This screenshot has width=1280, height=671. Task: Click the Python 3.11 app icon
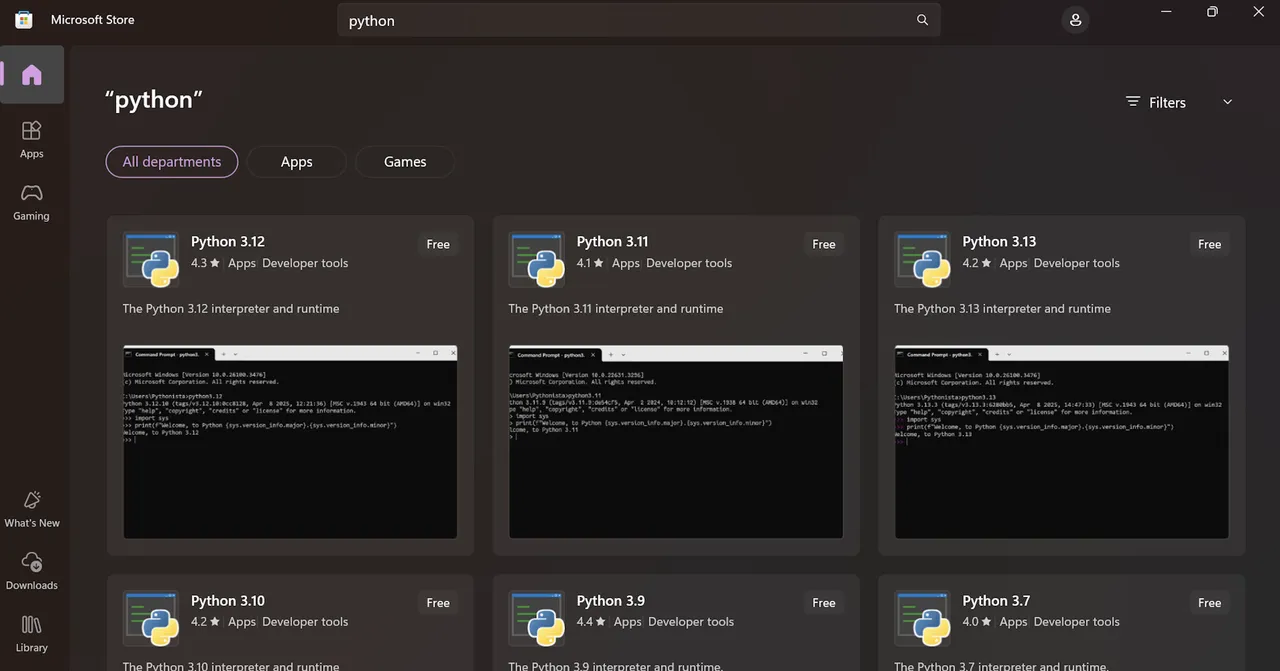tap(537, 260)
